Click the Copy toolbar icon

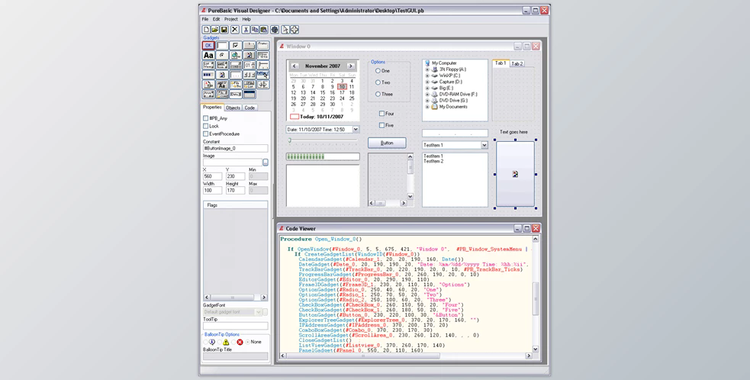pos(255,30)
